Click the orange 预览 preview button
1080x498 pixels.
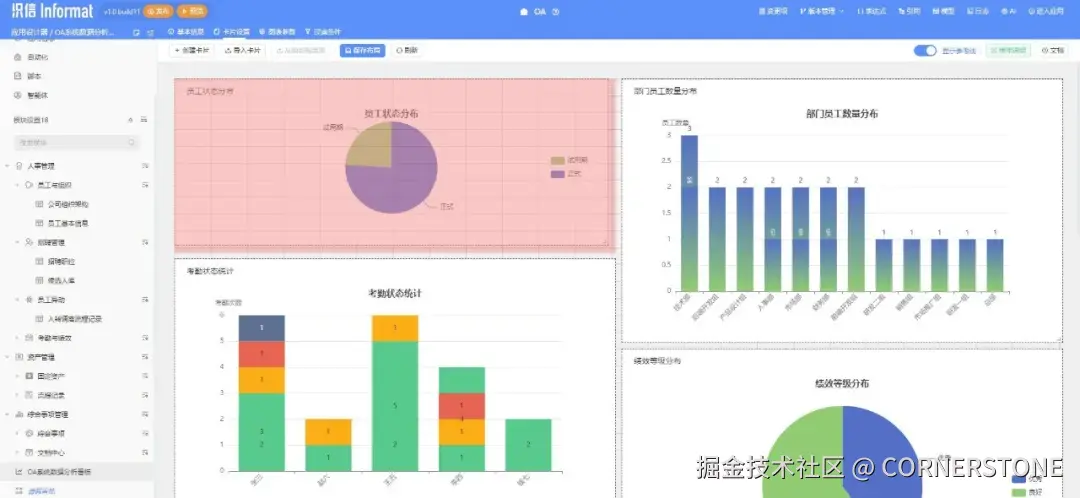tap(191, 11)
